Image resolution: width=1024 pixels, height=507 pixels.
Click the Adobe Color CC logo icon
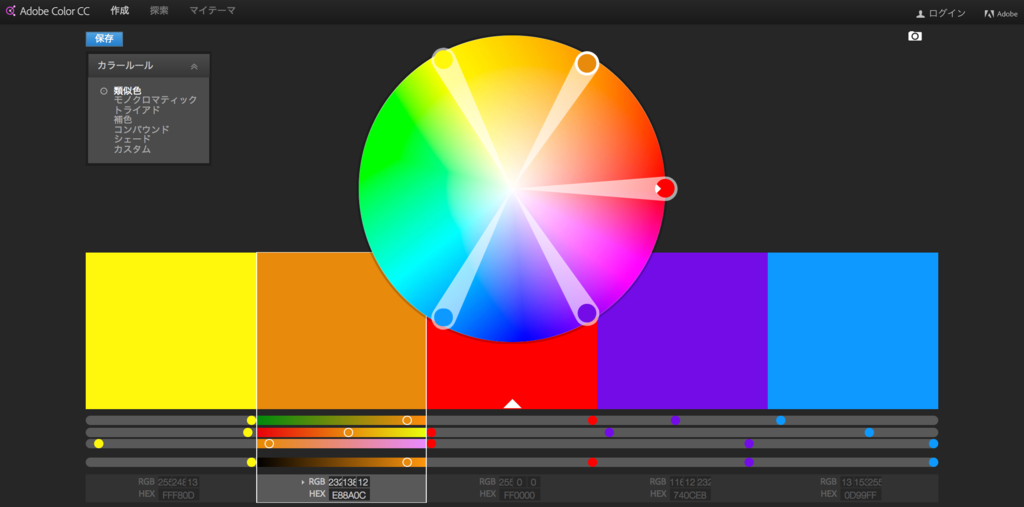(x=10, y=11)
